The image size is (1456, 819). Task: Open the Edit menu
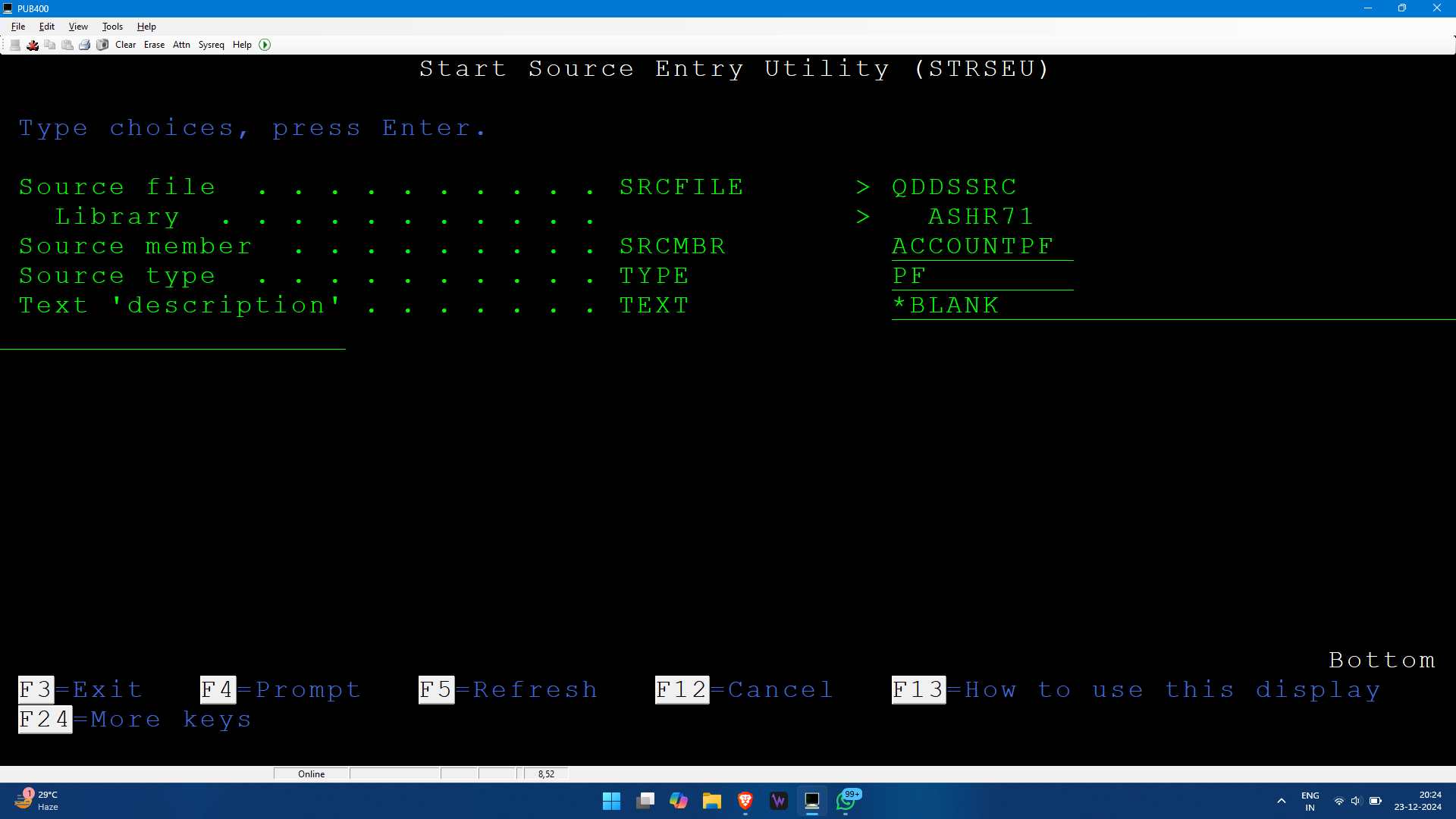tap(47, 27)
